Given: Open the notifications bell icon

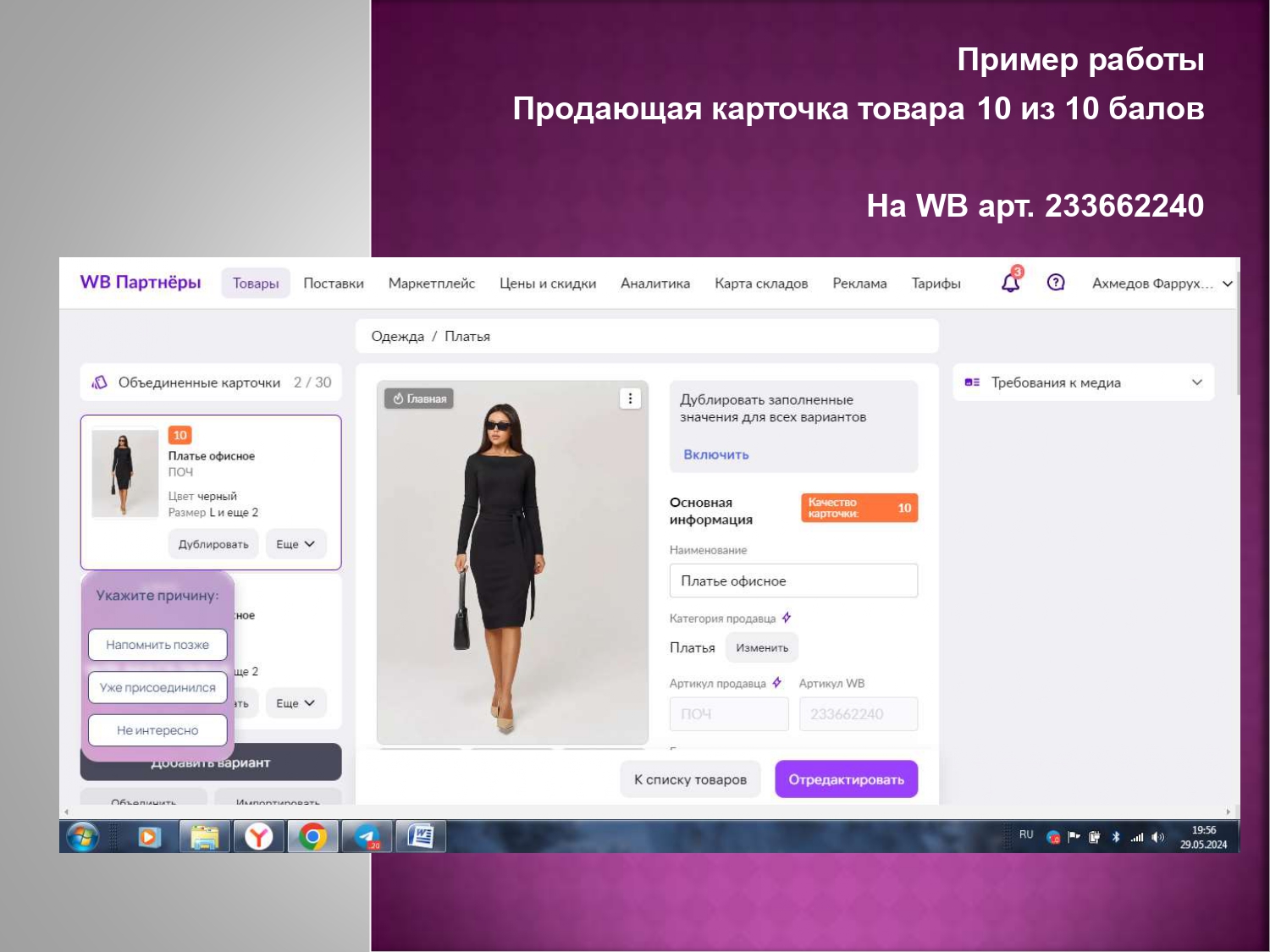Looking at the screenshot, I should [x=1011, y=282].
